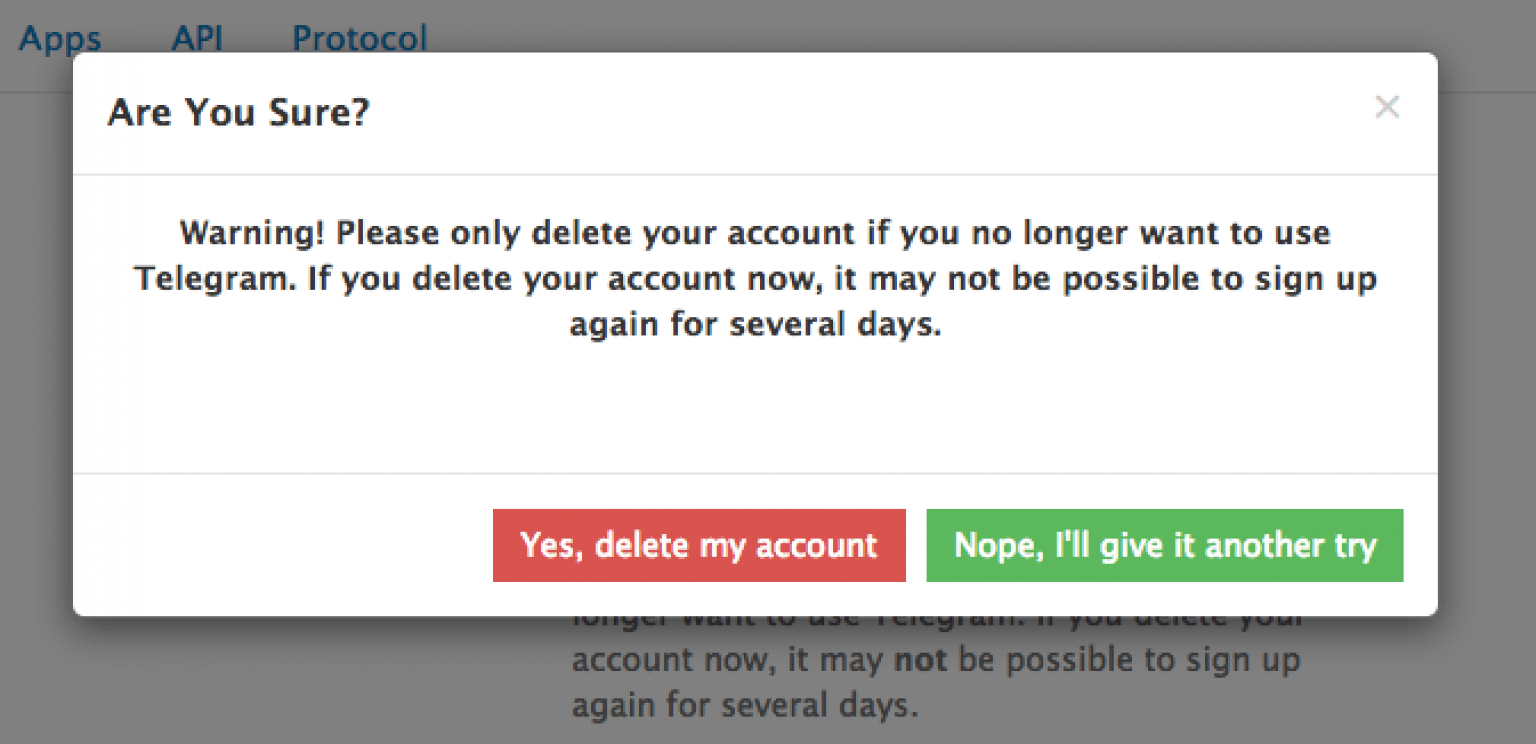Open the Apps navigation link
The width and height of the screenshot is (1536, 744).
60,38
